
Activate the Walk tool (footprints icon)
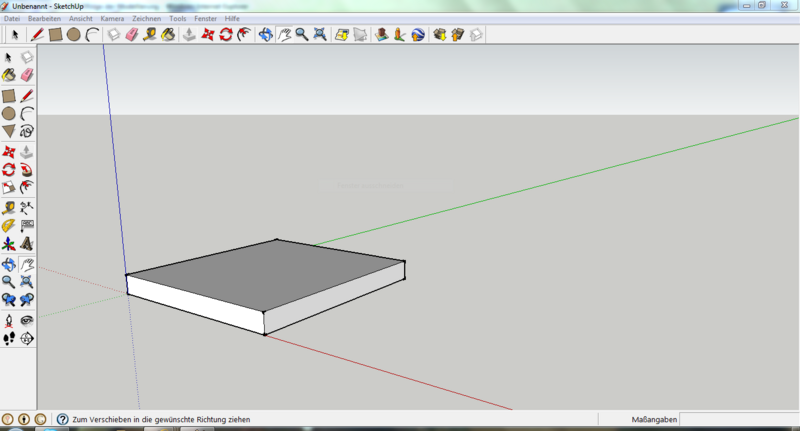[9, 339]
